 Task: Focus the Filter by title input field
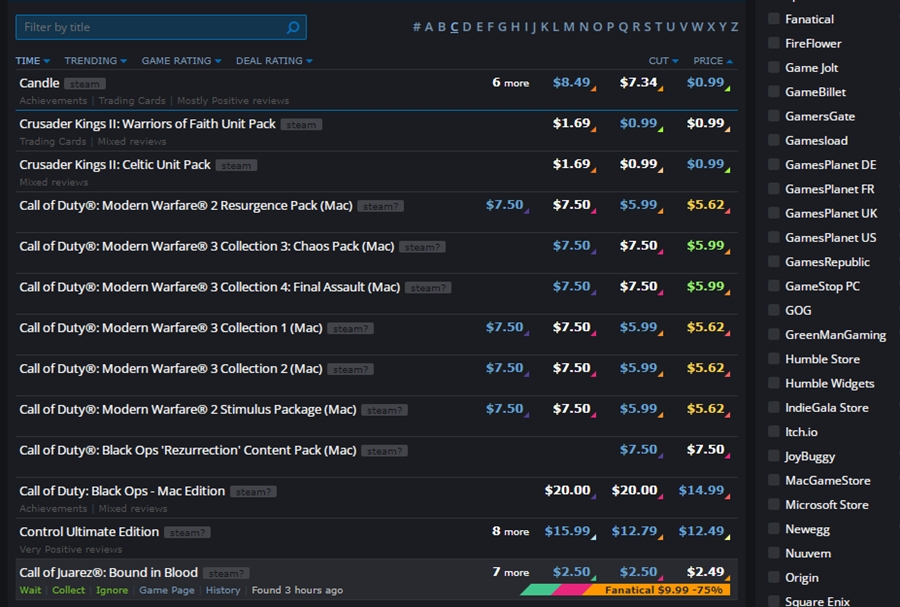click(x=161, y=27)
